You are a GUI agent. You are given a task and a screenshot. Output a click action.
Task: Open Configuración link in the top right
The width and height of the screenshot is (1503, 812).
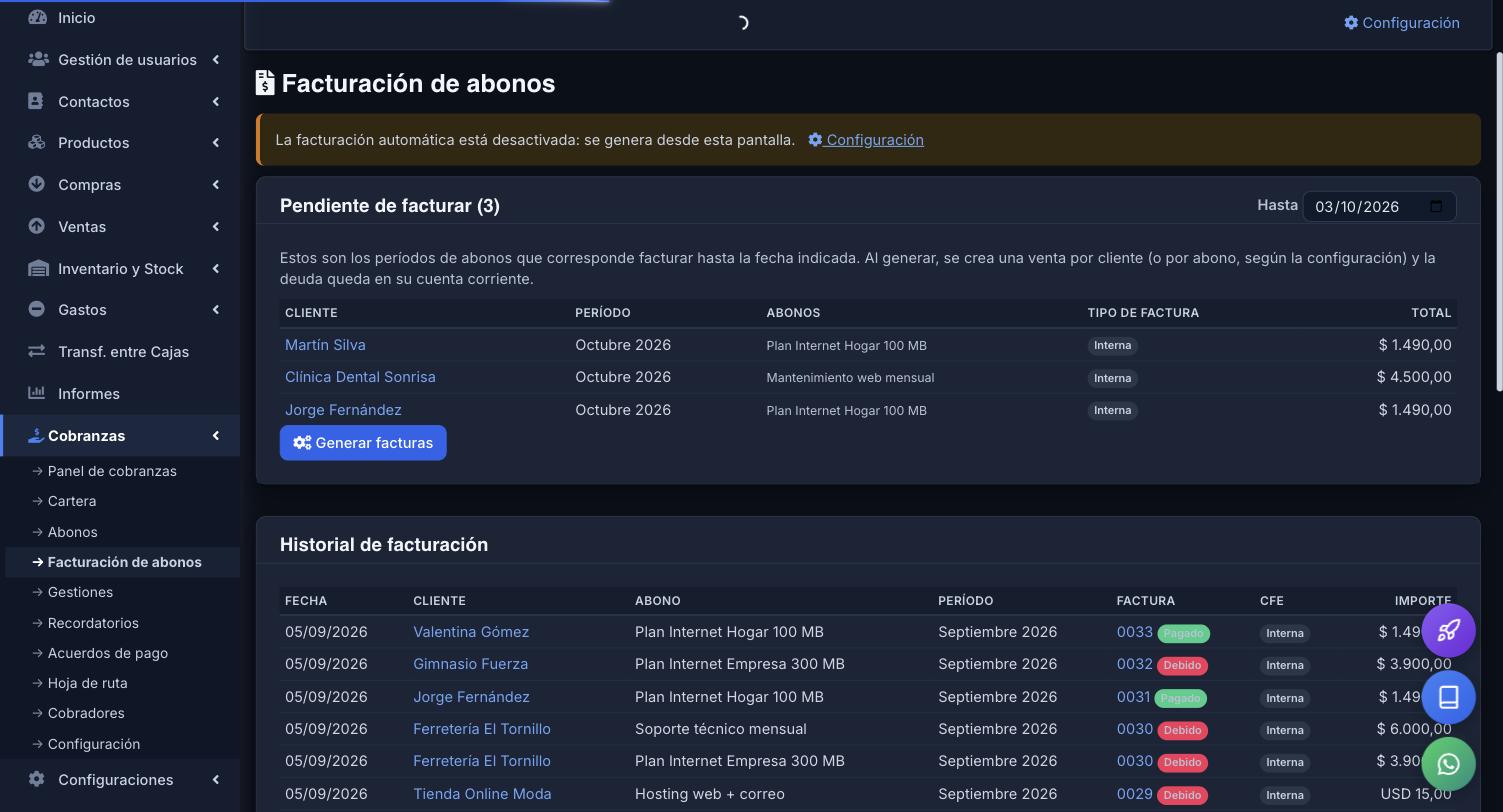1401,22
